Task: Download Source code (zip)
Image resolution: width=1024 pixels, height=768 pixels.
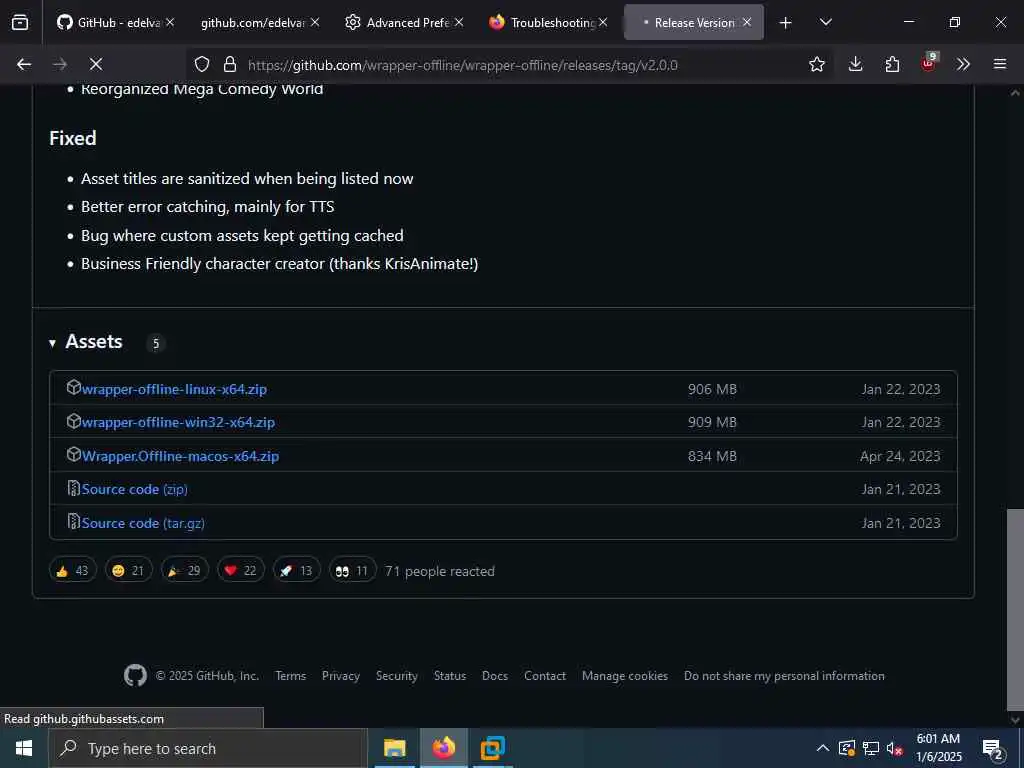Action: (135, 489)
